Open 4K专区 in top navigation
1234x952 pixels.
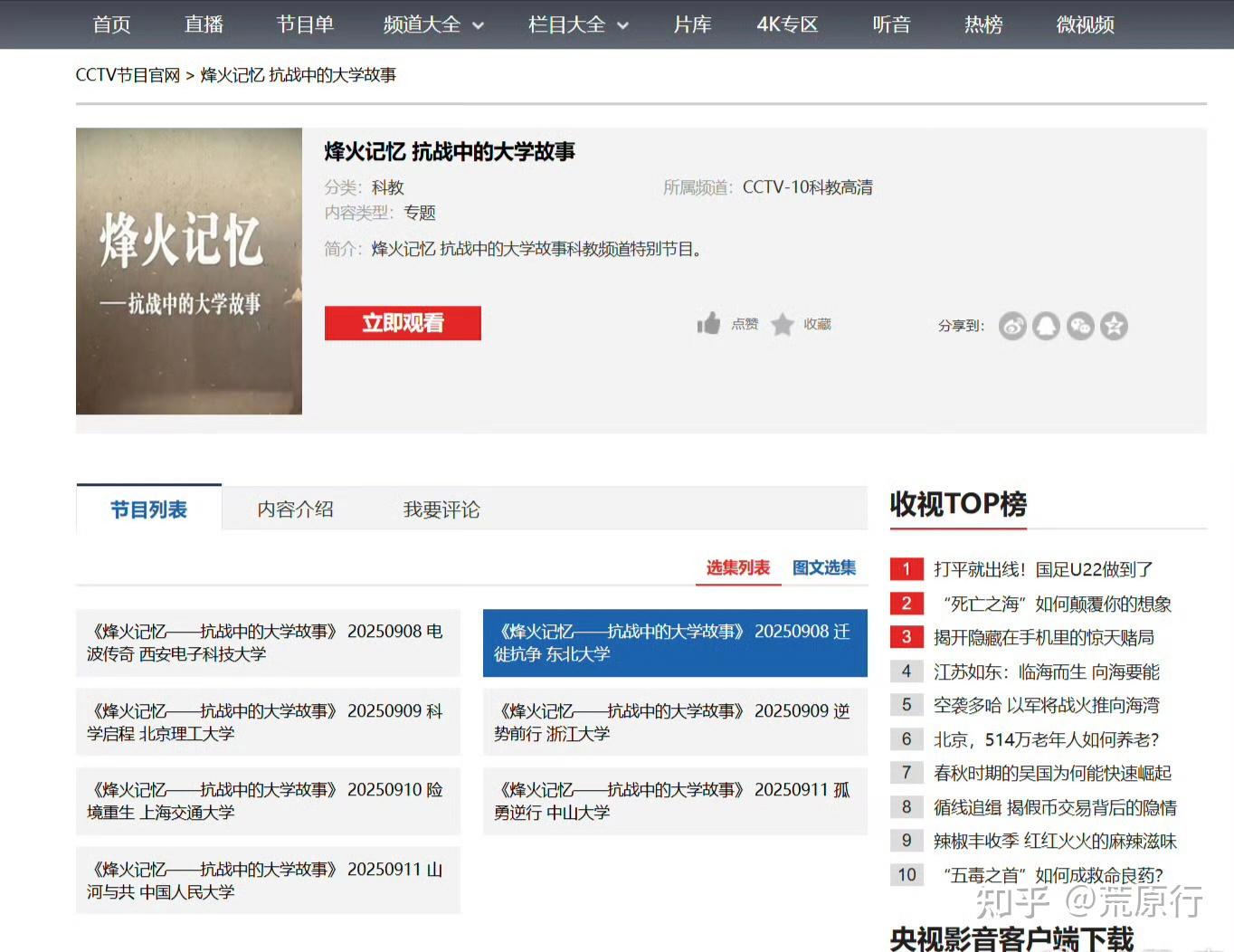(787, 24)
